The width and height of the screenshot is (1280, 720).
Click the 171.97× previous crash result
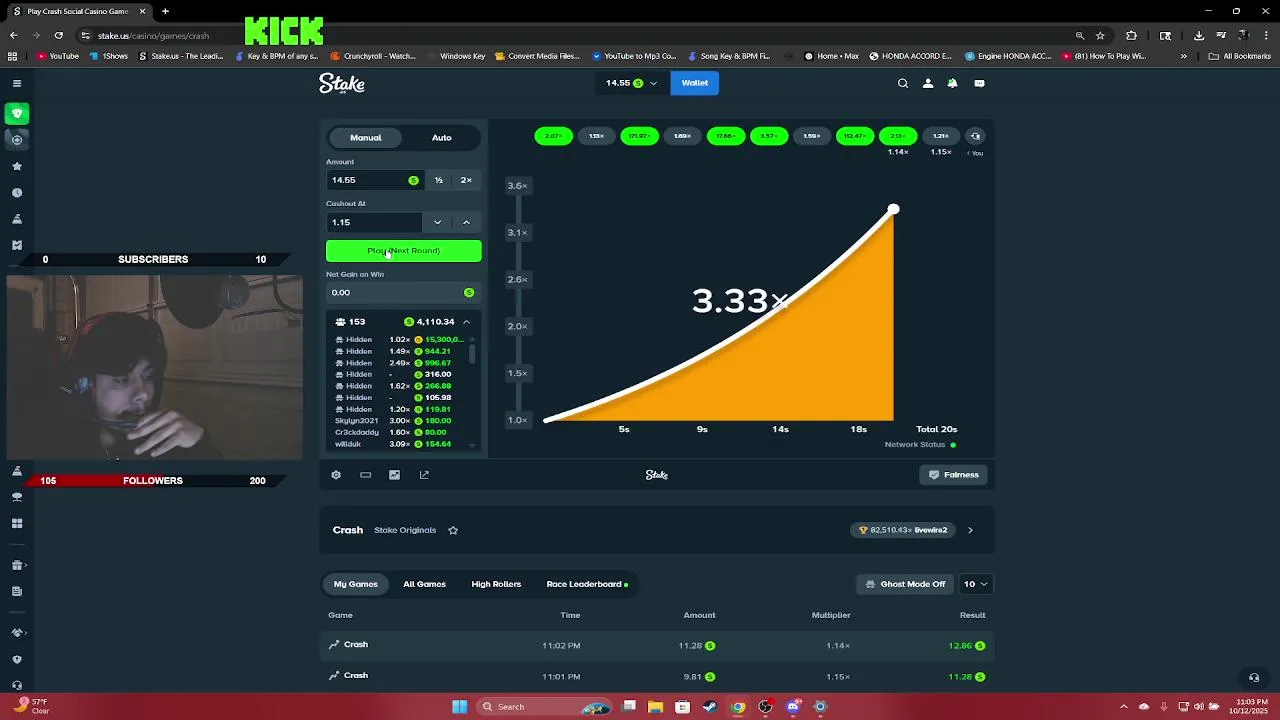[640, 136]
